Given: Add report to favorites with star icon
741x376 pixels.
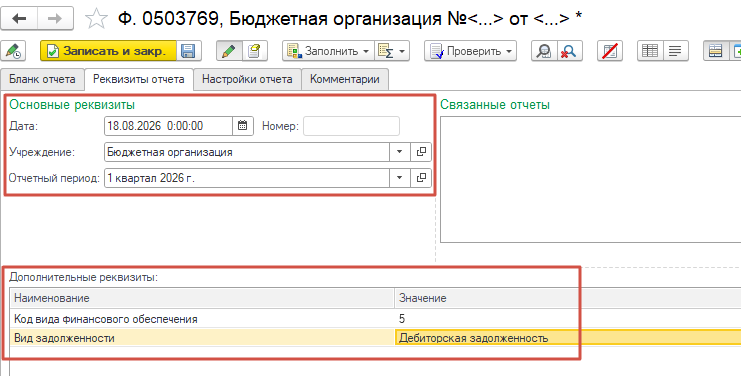Looking at the screenshot, I should [x=96, y=19].
